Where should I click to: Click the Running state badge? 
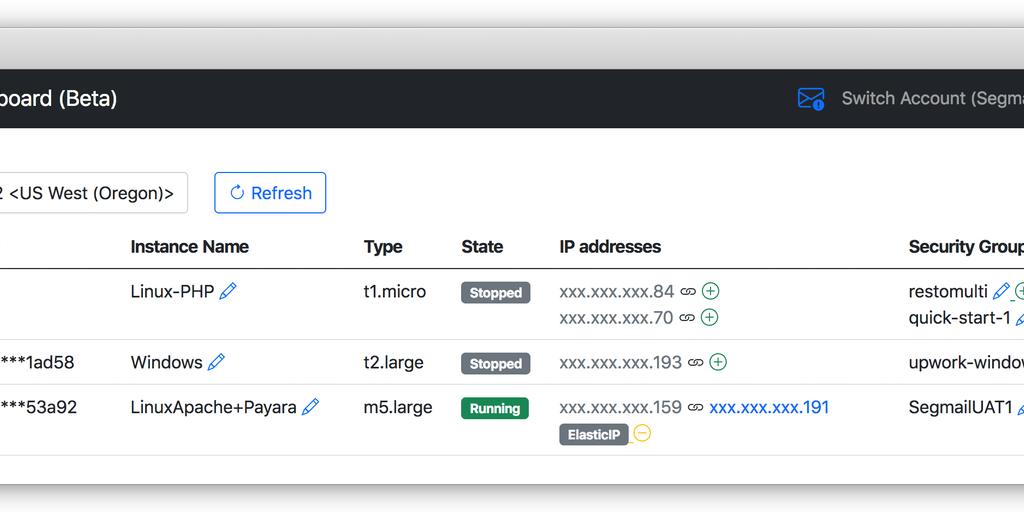click(x=494, y=408)
